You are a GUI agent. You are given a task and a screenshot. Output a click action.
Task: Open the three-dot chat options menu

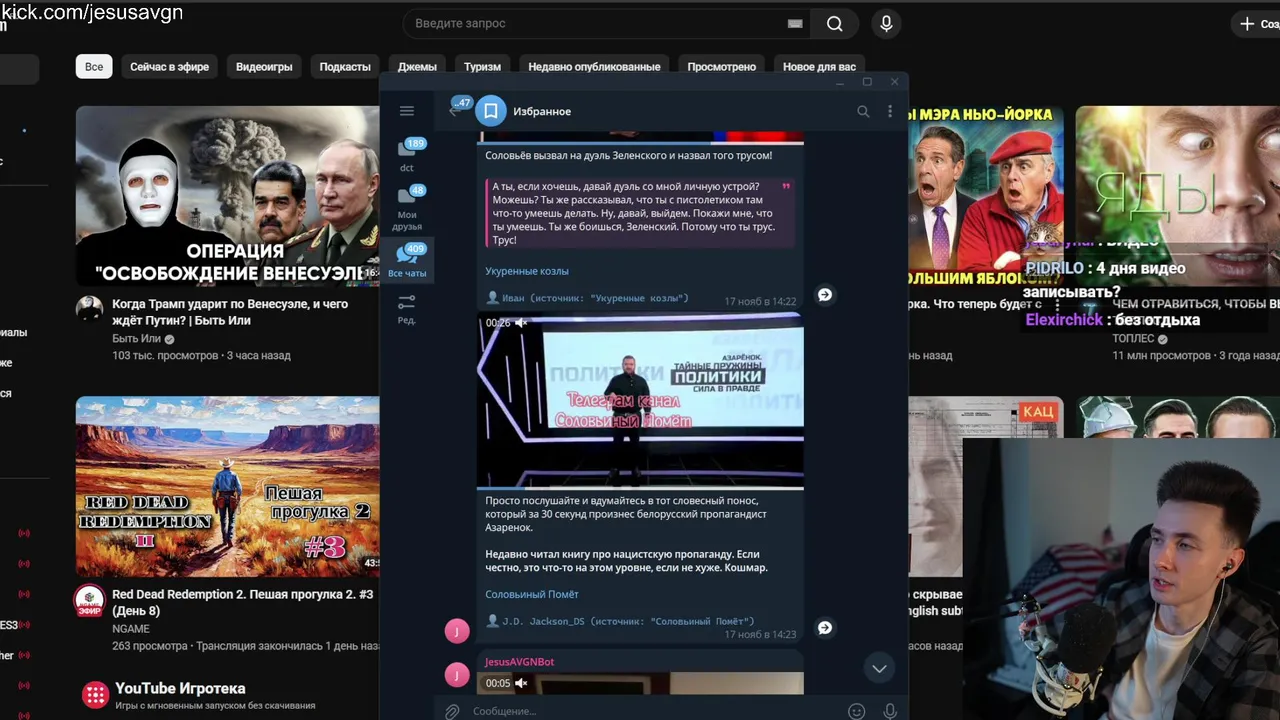coord(890,111)
